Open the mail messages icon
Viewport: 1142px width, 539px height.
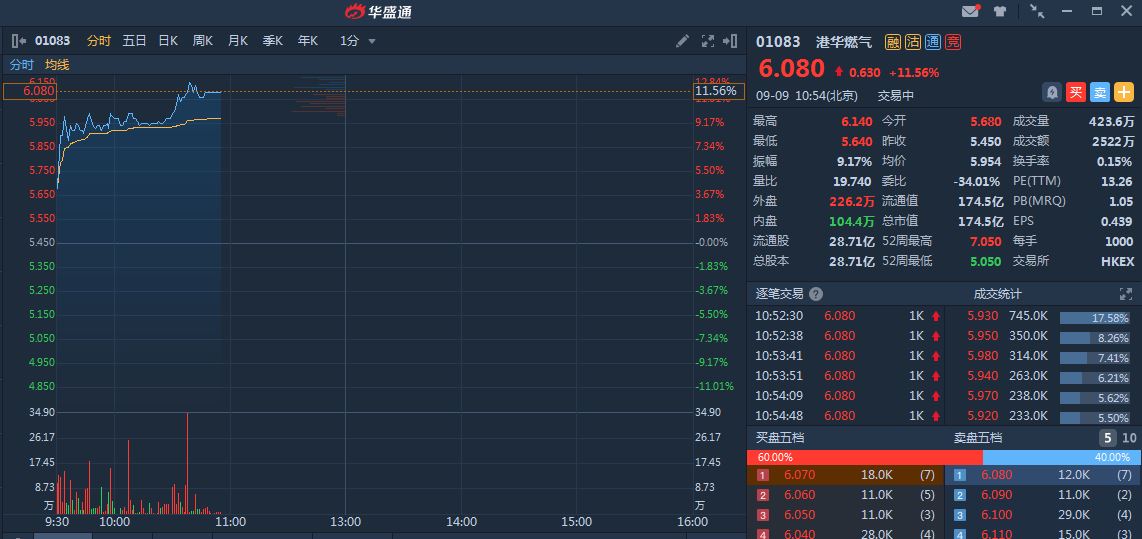970,11
